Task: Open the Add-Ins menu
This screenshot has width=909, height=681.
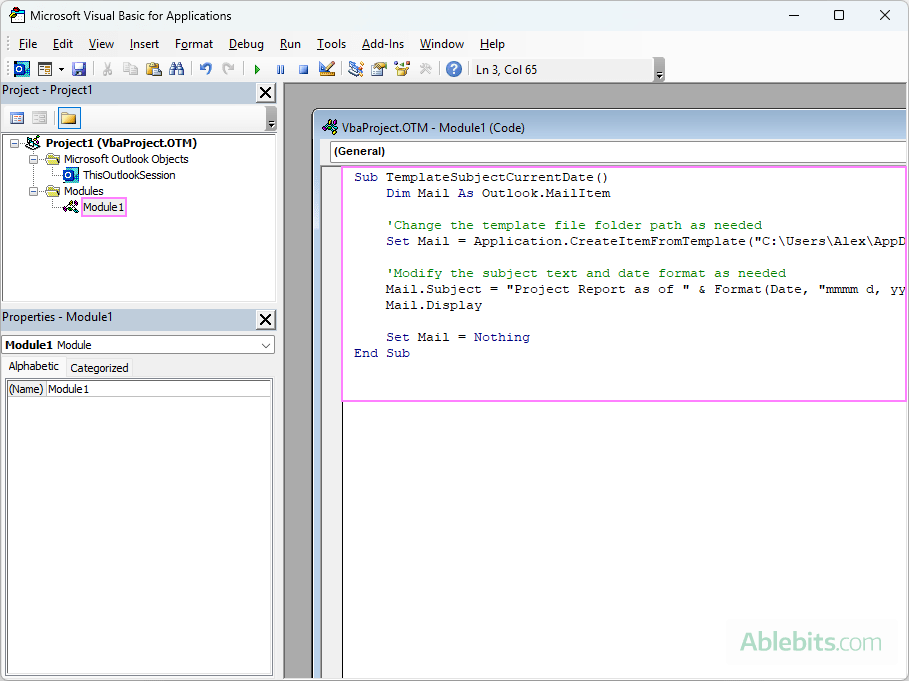Action: [383, 44]
